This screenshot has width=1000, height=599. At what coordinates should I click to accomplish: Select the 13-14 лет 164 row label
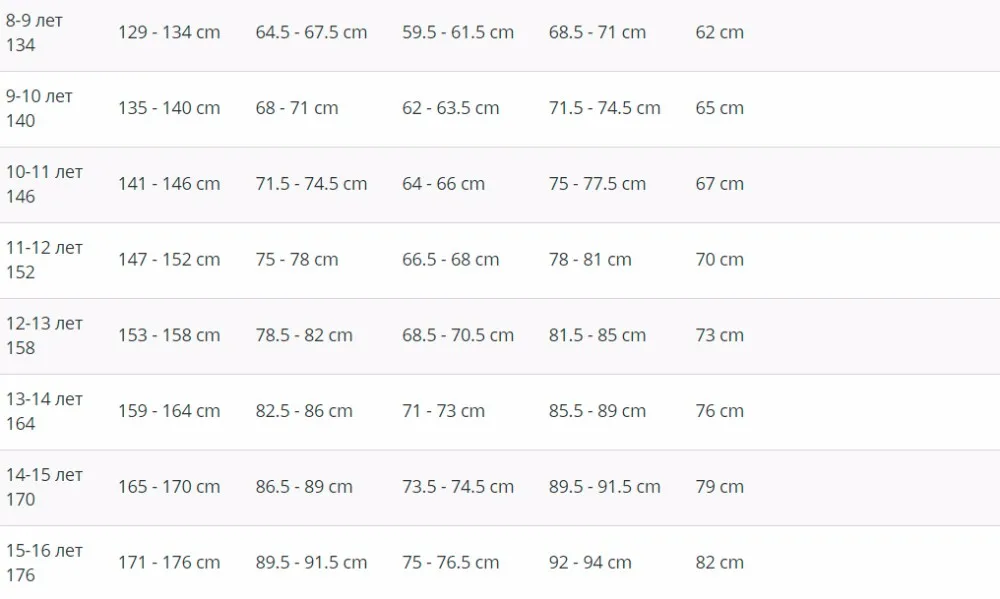click(44, 411)
